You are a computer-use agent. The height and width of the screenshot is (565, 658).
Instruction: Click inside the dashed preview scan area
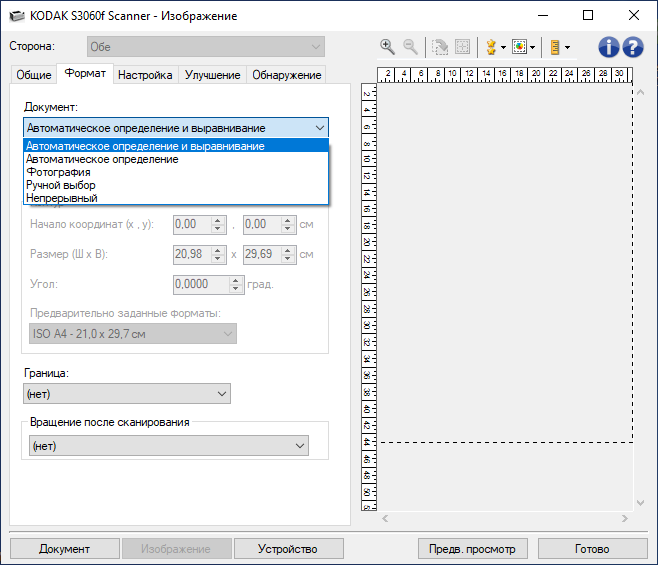coord(505,263)
